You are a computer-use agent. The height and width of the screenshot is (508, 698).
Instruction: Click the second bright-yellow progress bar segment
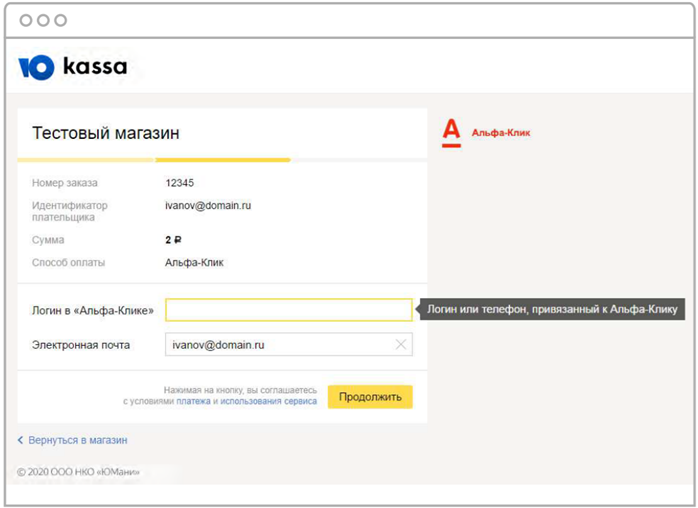[x=222, y=159]
